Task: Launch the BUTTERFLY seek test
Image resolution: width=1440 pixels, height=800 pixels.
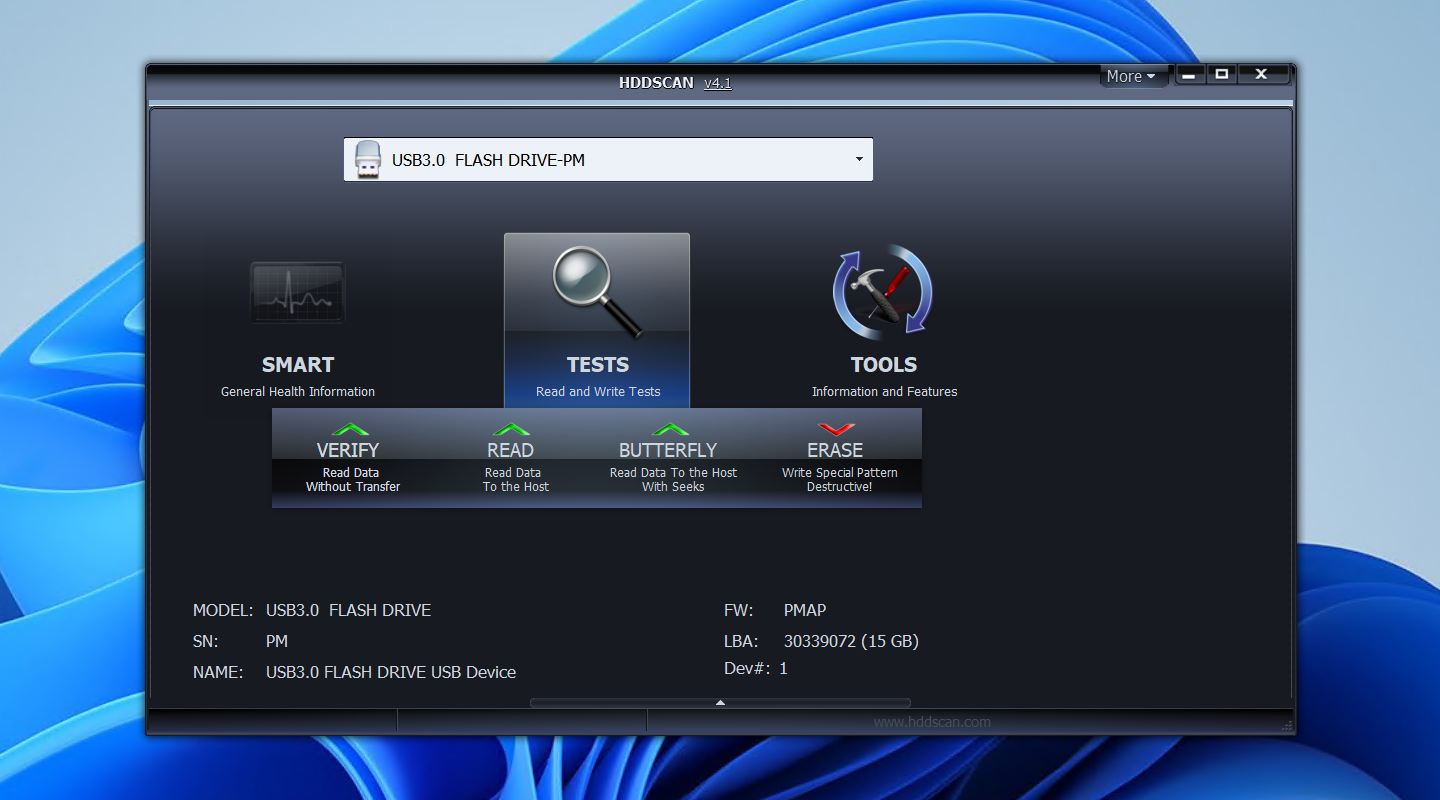Action: (668, 450)
